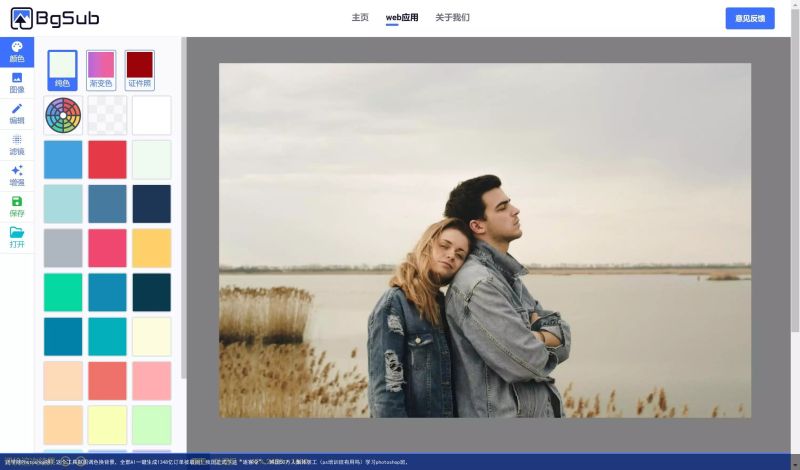Image resolution: width=800 pixels, height=470 pixels.
Task: Pick the turquoise cyan swatch
Action: point(107,337)
